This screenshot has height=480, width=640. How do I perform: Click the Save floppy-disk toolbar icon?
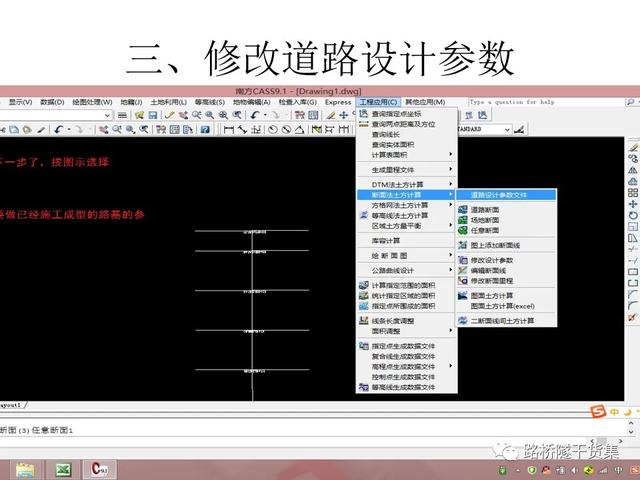point(153,115)
